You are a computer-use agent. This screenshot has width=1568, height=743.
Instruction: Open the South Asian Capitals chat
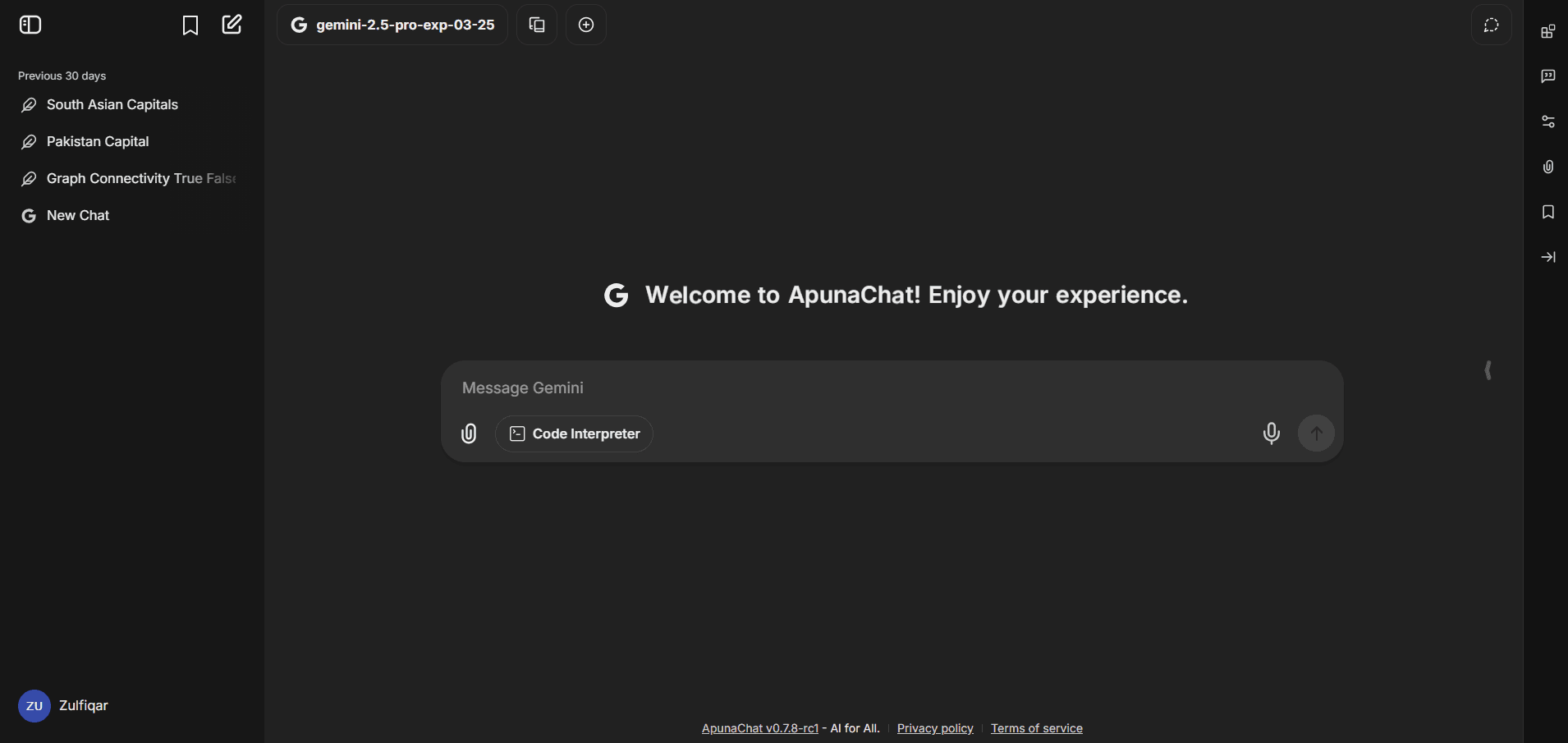pos(131,105)
